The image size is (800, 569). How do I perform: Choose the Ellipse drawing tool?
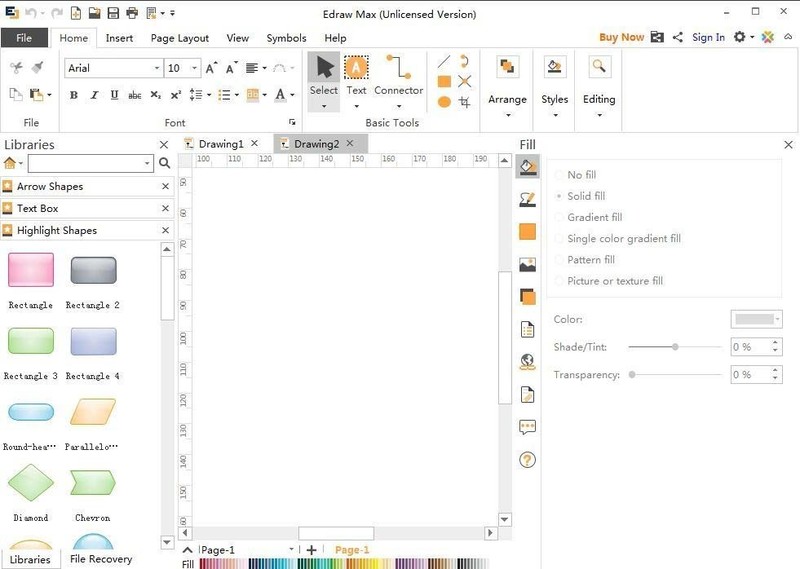coord(444,102)
